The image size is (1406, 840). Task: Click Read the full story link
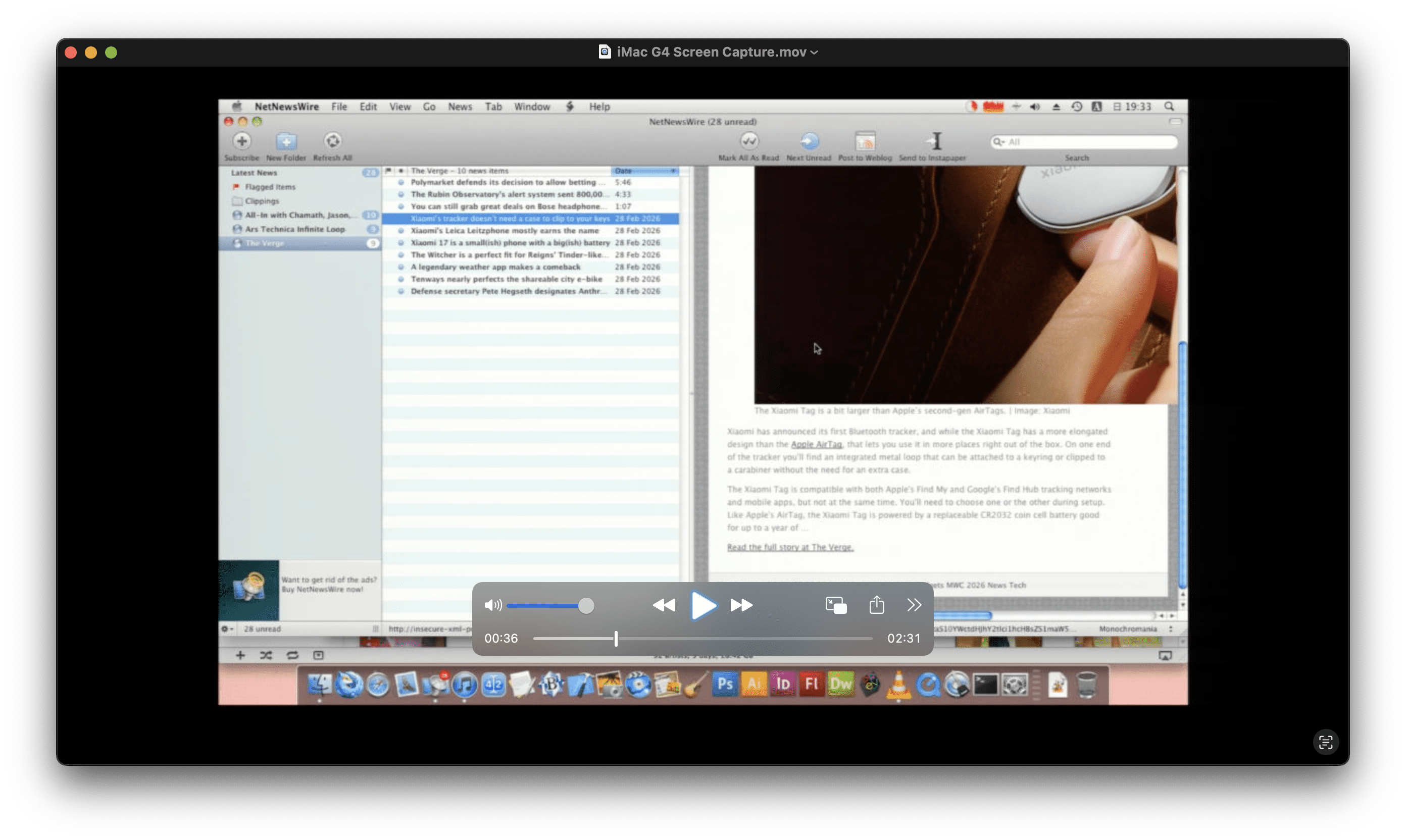tap(790, 547)
